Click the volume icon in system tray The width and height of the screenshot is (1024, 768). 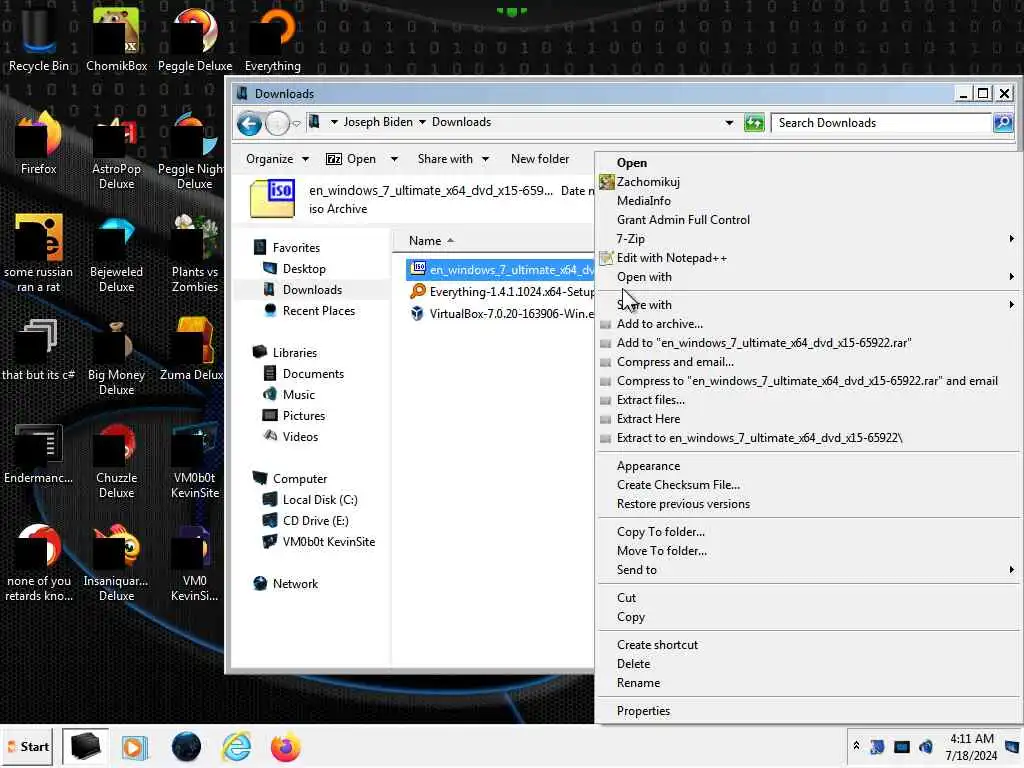pos(926,746)
